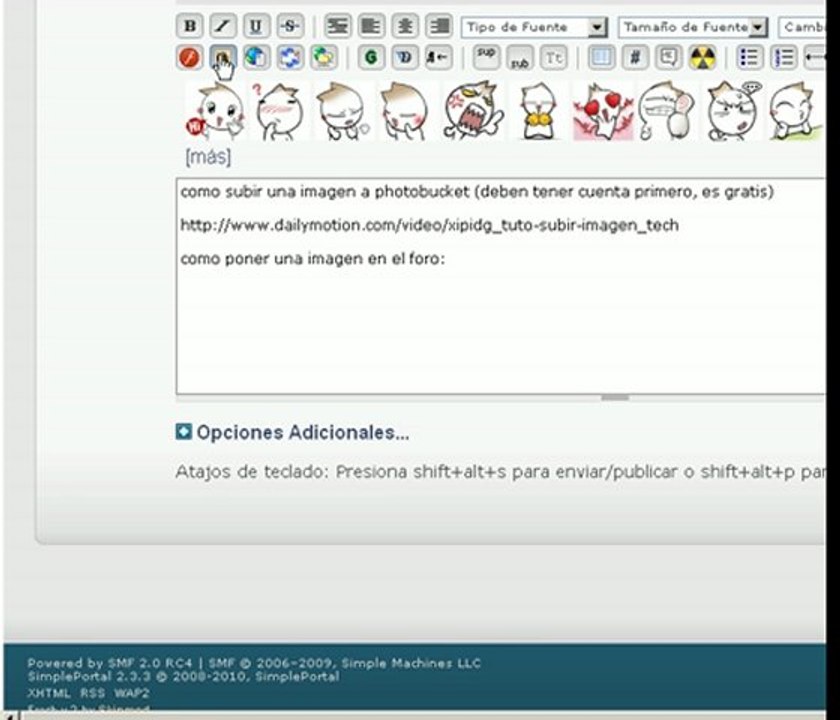Insert marquee moving text
The image size is (840, 720).
pyautogui.click(x=439, y=57)
